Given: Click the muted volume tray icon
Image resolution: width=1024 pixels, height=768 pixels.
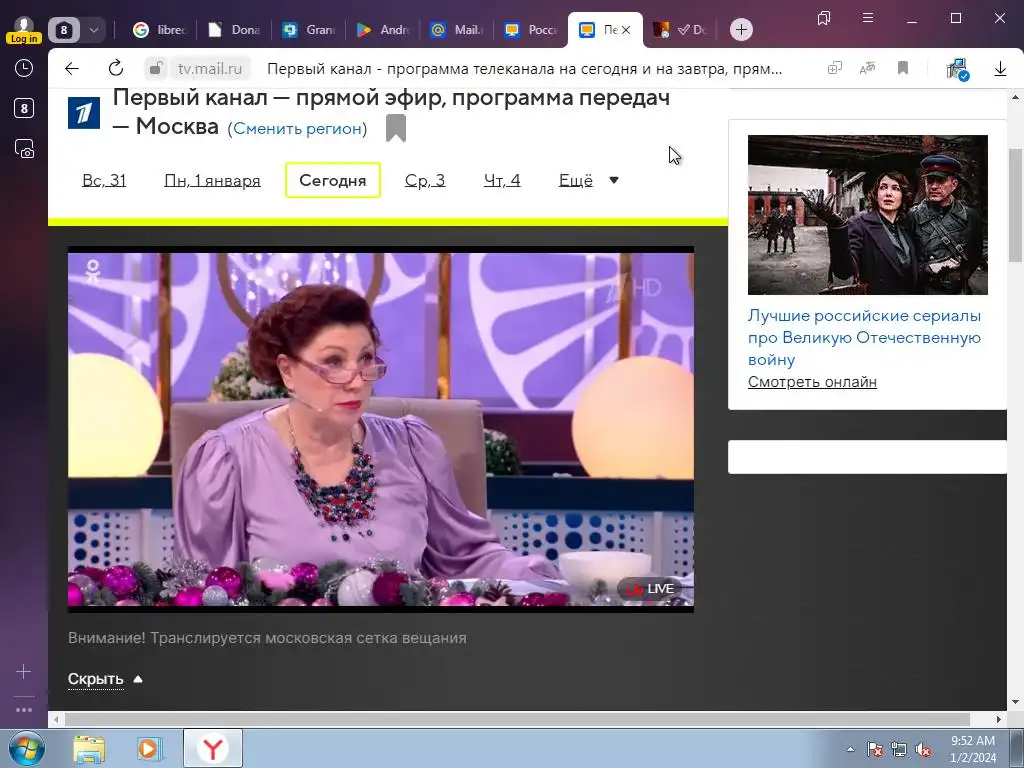Looking at the screenshot, I should (x=923, y=749).
